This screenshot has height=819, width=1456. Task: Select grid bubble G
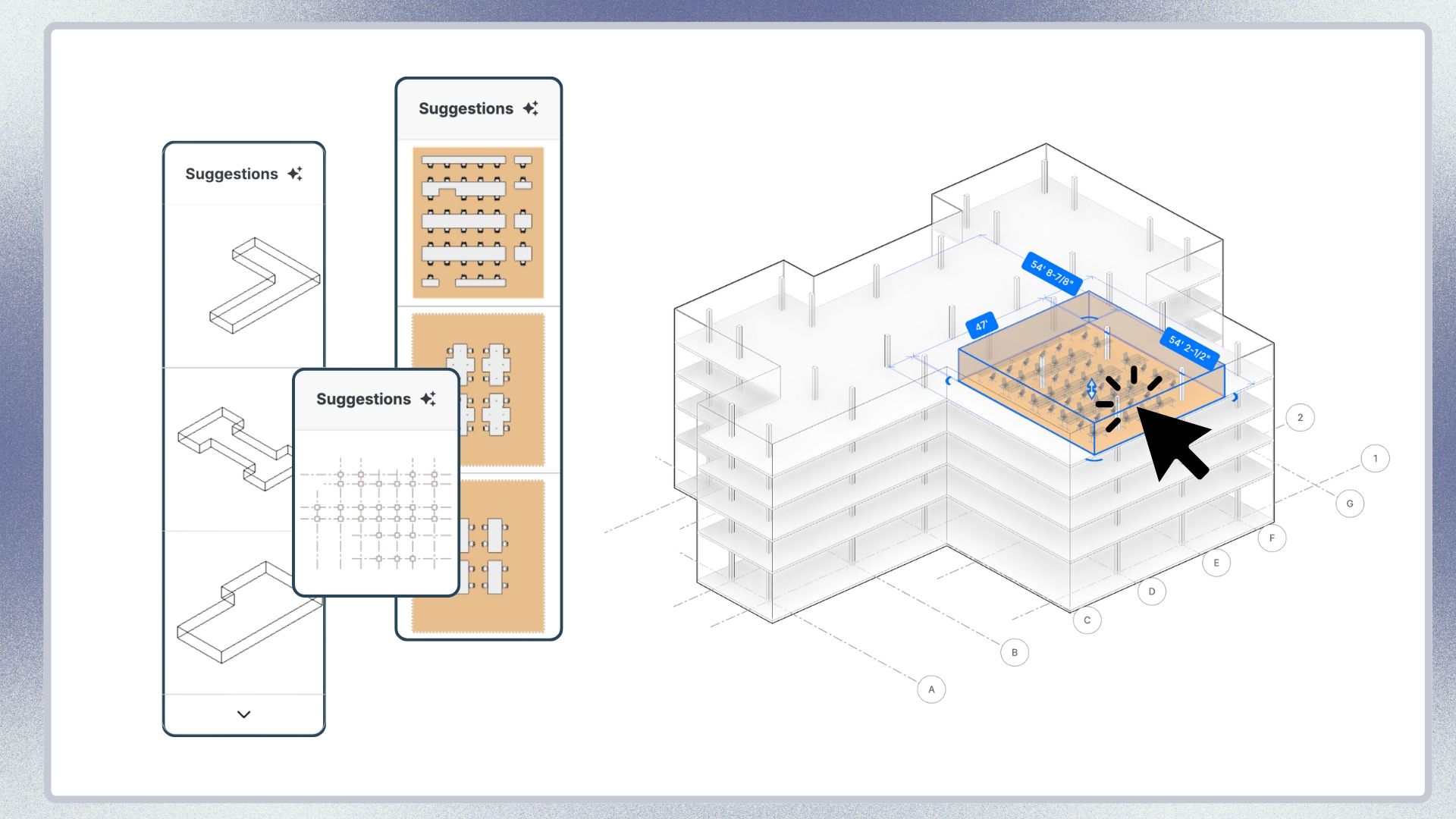click(1350, 504)
